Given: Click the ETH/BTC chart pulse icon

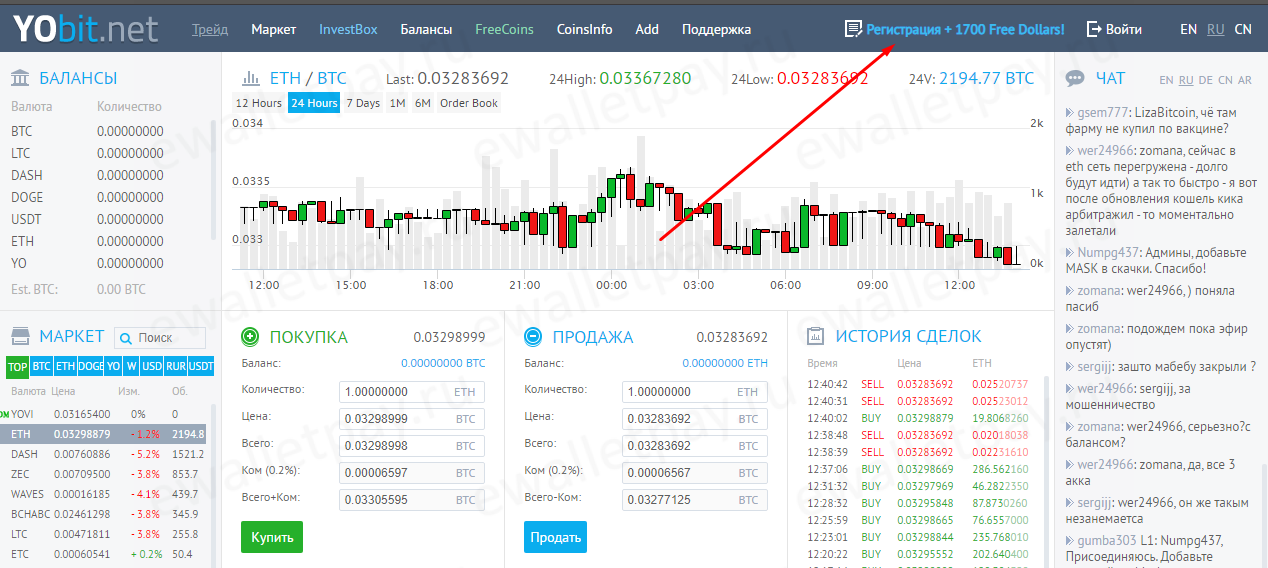Looking at the screenshot, I should click(x=246, y=78).
